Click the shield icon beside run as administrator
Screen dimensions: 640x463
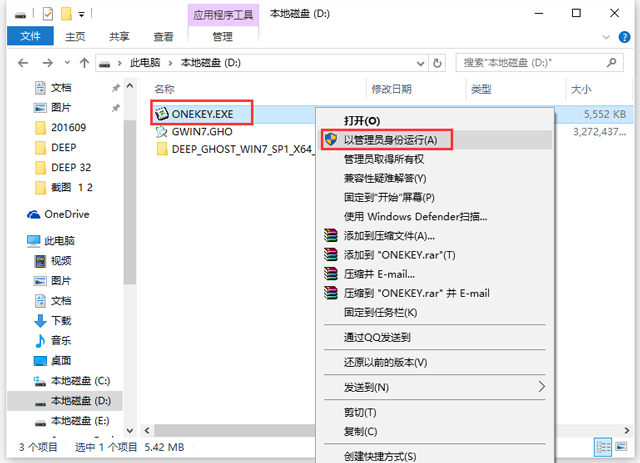331,140
